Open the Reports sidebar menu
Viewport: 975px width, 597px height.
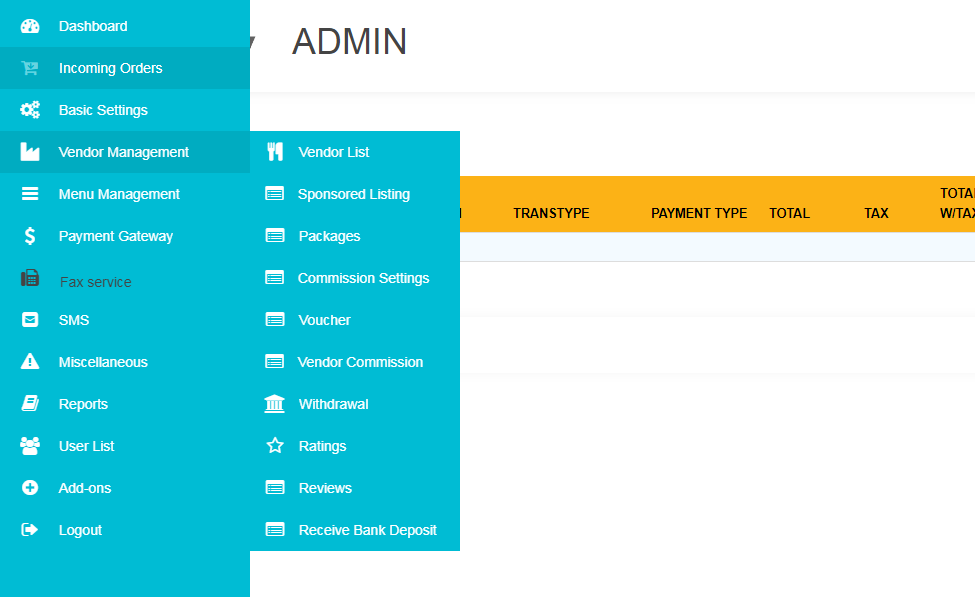83,404
